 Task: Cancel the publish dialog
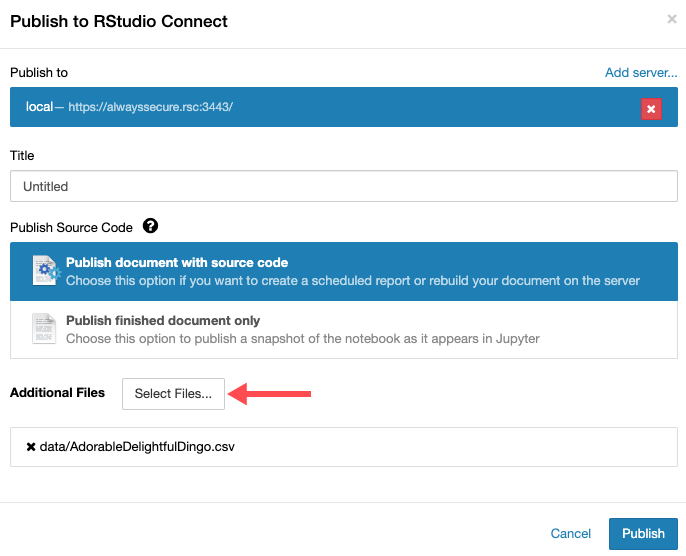tap(570, 534)
